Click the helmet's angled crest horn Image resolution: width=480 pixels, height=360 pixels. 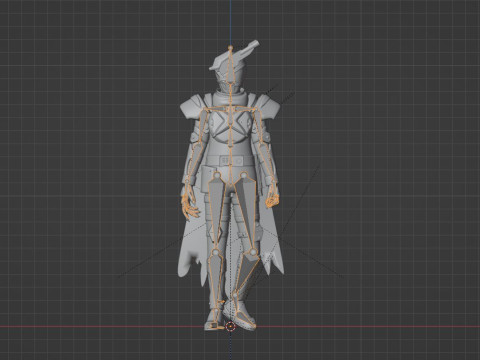pyautogui.click(x=249, y=49)
